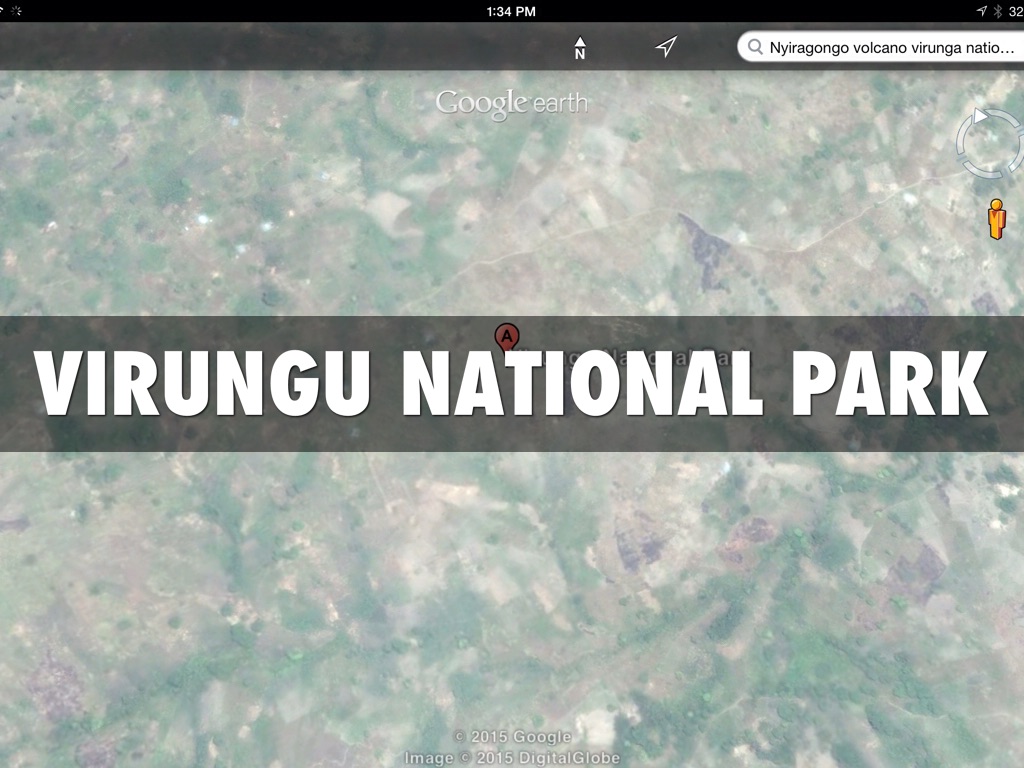
Task: Click the VIRUNGU NATIONAL PARK title banner
Action: click(x=512, y=384)
